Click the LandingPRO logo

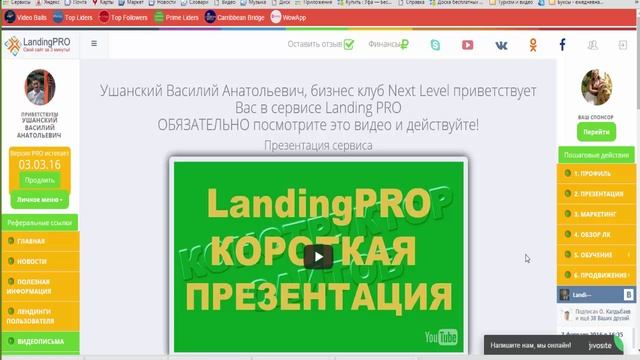pos(38,45)
